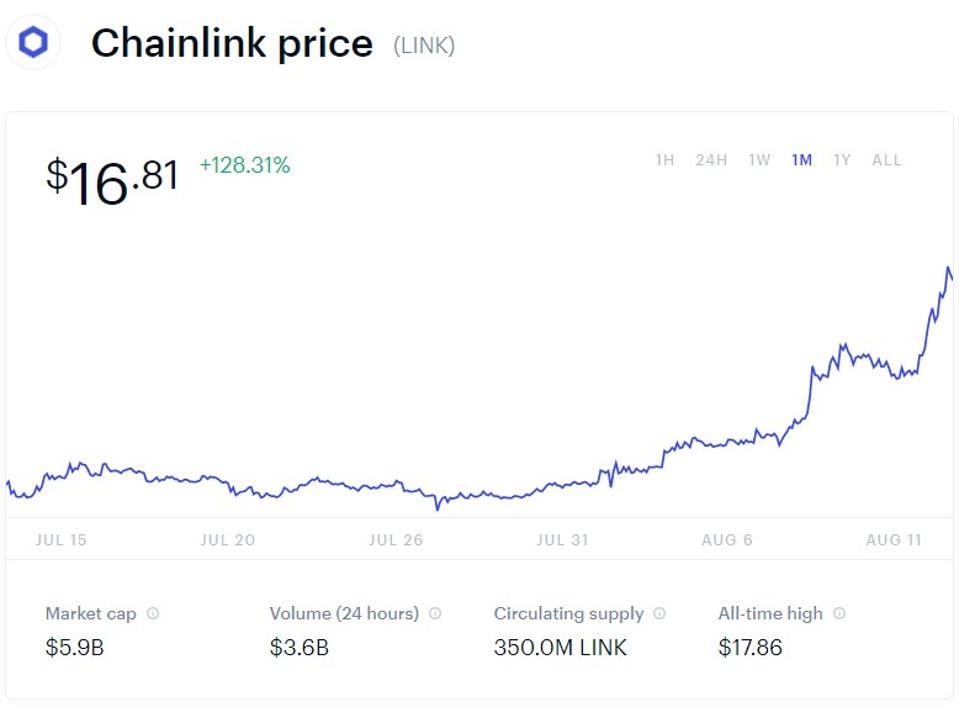Screen dimensions: 959x707
Task: Click the Chainlink hexagon logo icon
Action: coord(33,43)
